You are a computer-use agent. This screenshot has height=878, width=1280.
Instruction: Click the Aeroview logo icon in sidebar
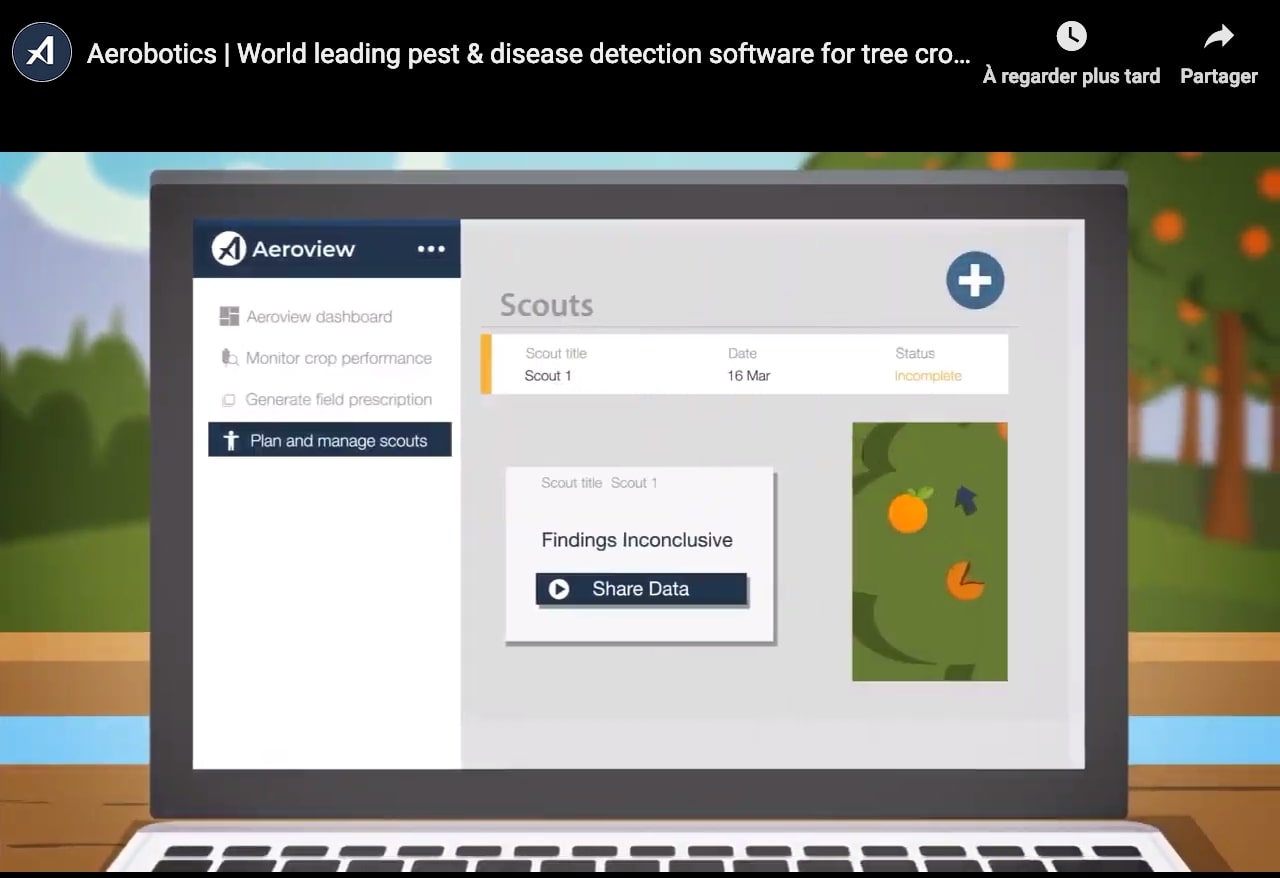click(x=229, y=249)
